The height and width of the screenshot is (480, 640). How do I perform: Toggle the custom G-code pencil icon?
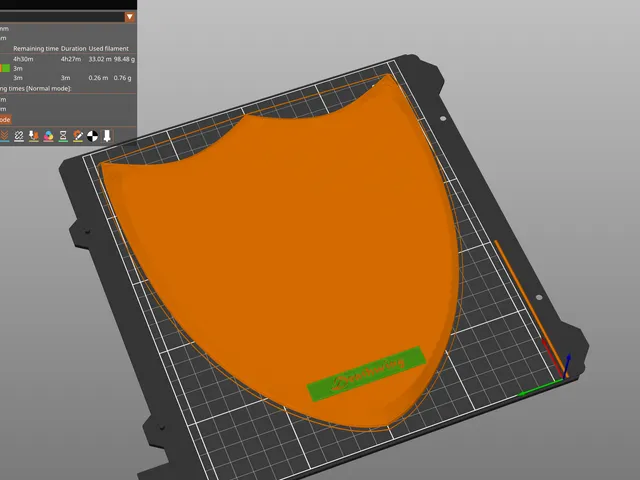tap(78, 136)
